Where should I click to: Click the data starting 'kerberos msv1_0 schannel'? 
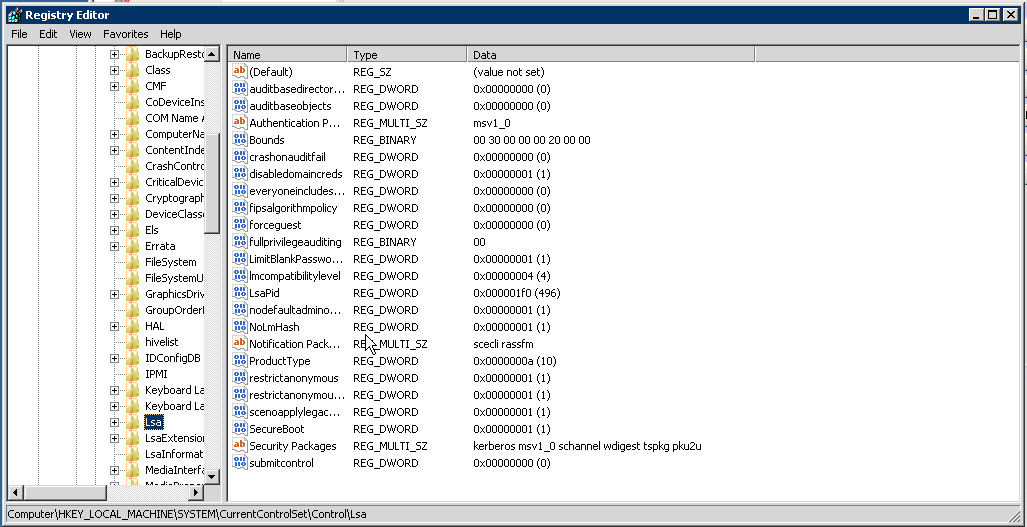coord(588,446)
